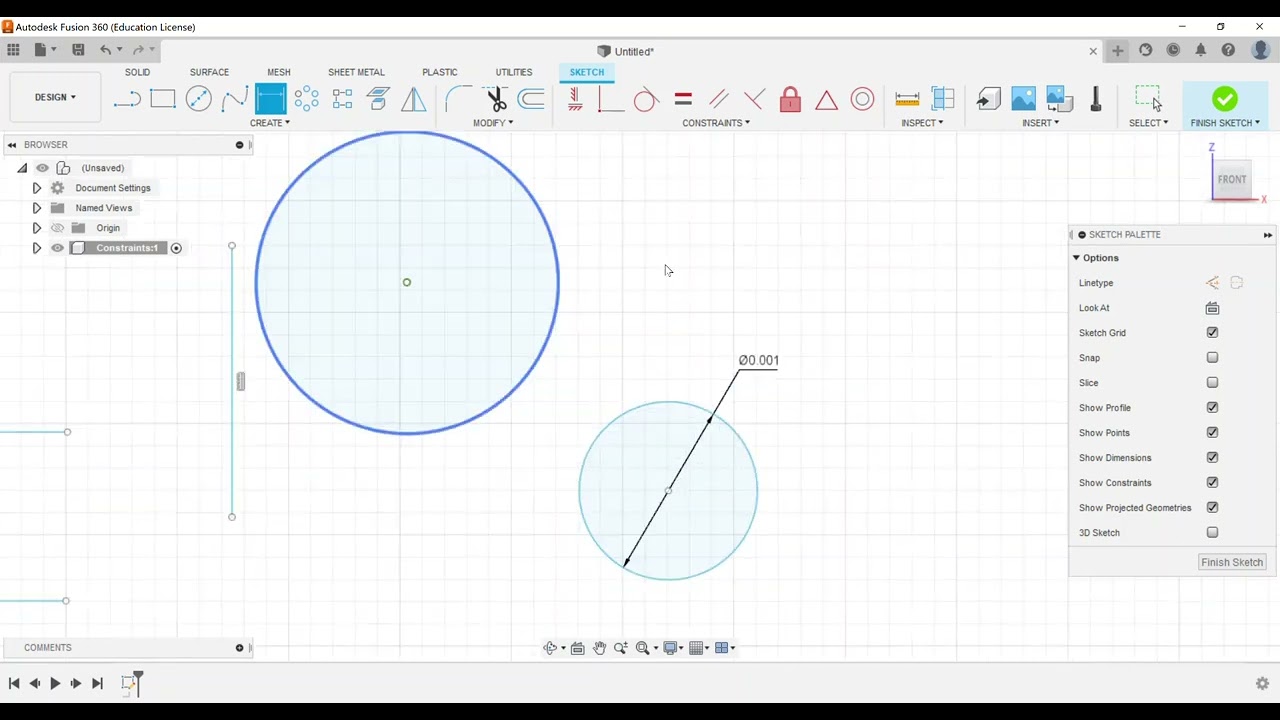Enable the 3D Sketch checkbox
Image resolution: width=1280 pixels, height=720 pixels.
click(x=1212, y=533)
